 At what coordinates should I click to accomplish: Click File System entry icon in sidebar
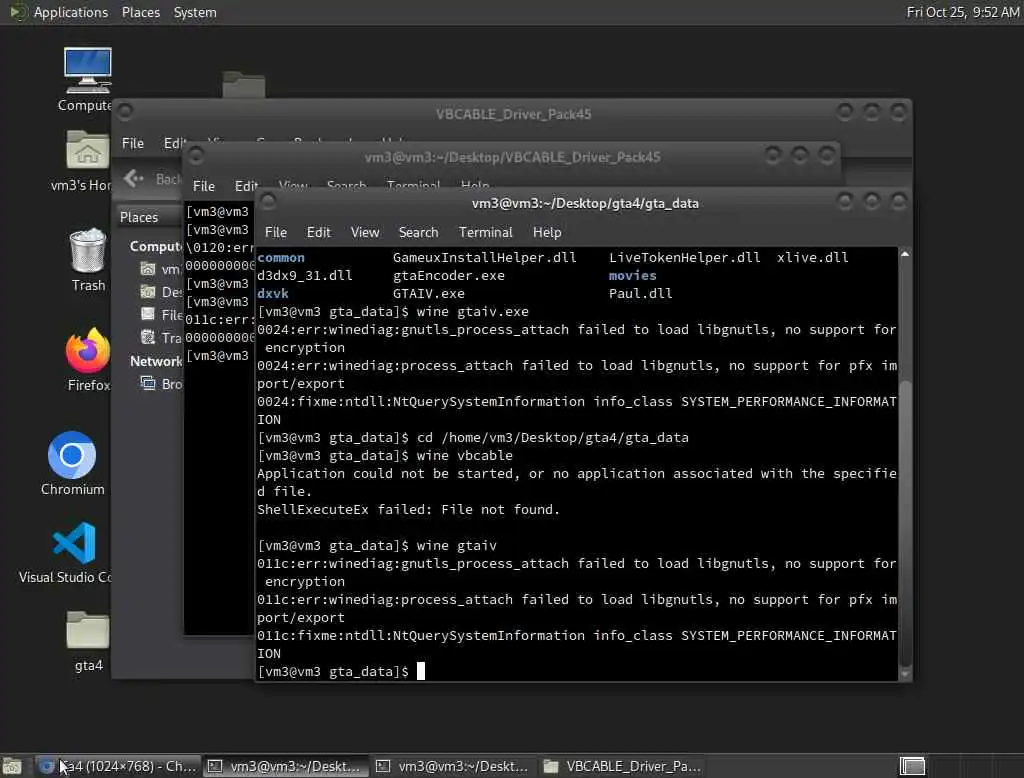pyautogui.click(x=148, y=314)
